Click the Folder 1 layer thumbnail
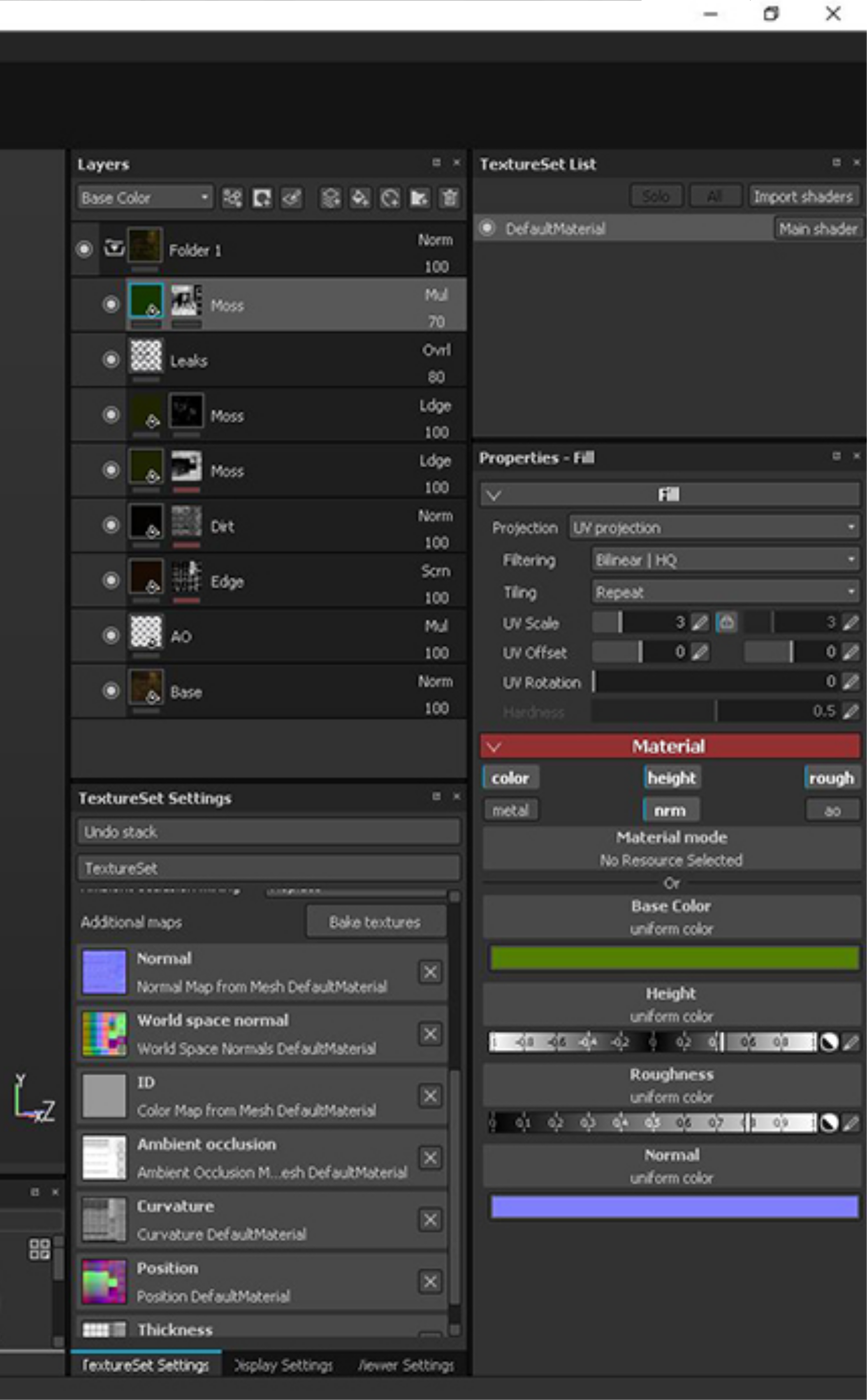 point(145,246)
